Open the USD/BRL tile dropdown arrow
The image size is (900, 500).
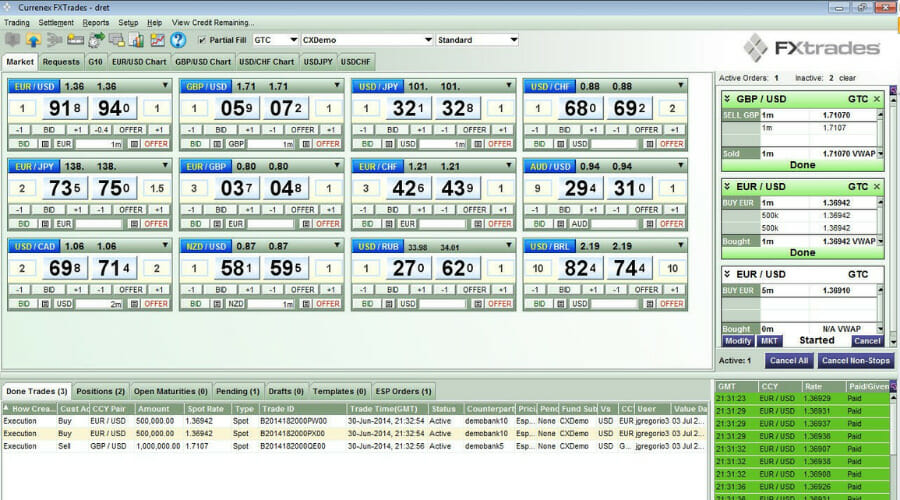pyautogui.click(x=681, y=245)
